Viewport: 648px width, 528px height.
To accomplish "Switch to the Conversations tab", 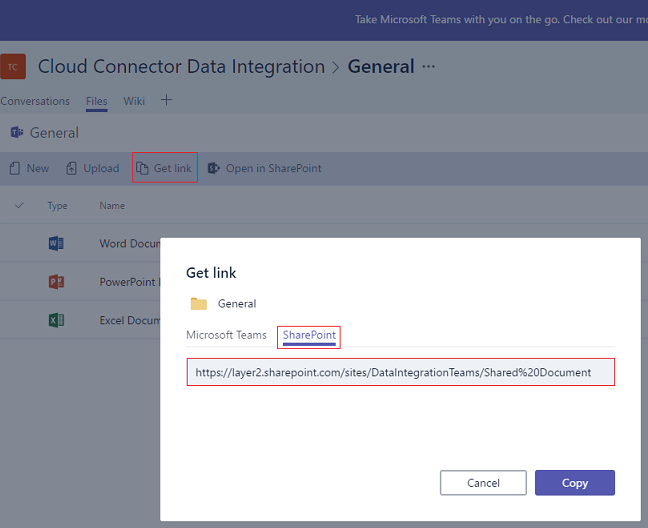I will pyautogui.click(x=35, y=101).
